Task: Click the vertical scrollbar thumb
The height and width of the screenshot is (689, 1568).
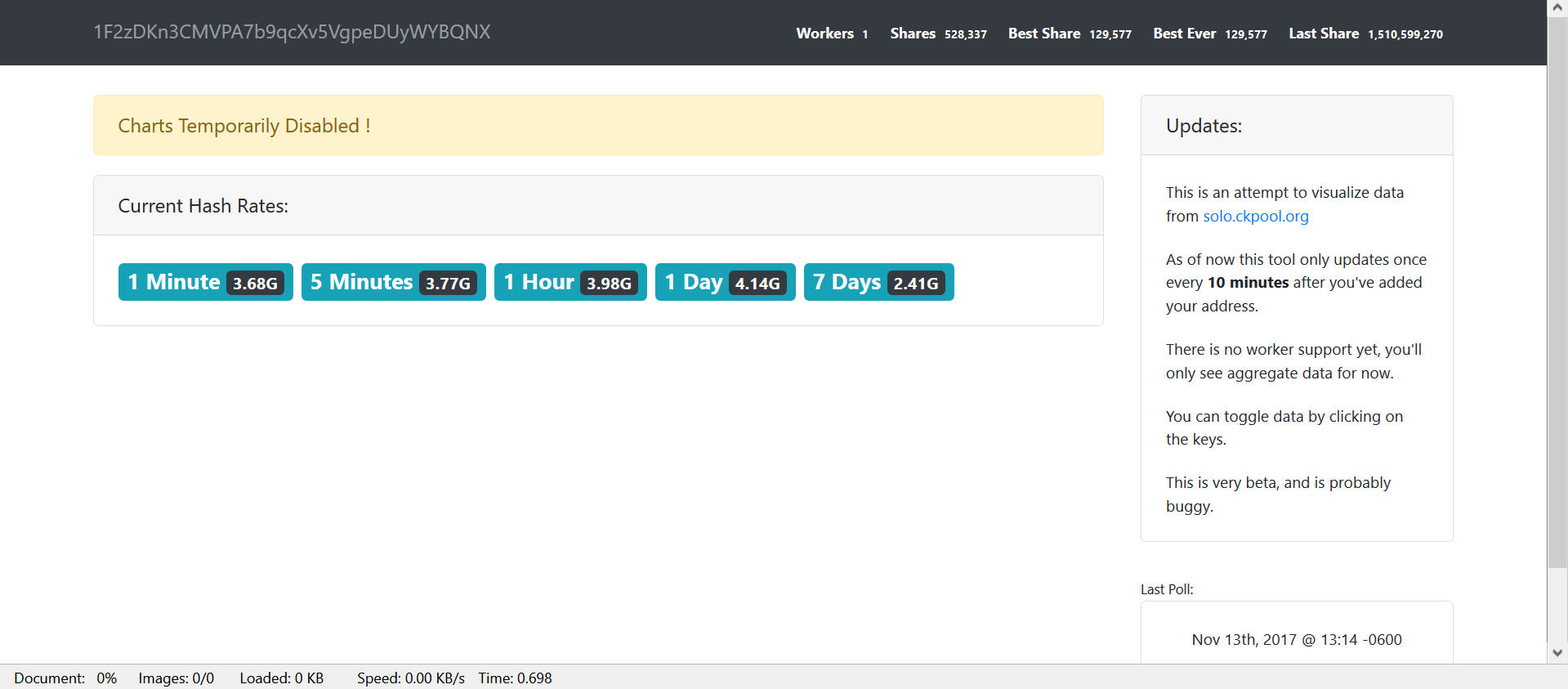Action: pyautogui.click(x=1557, y=286)
